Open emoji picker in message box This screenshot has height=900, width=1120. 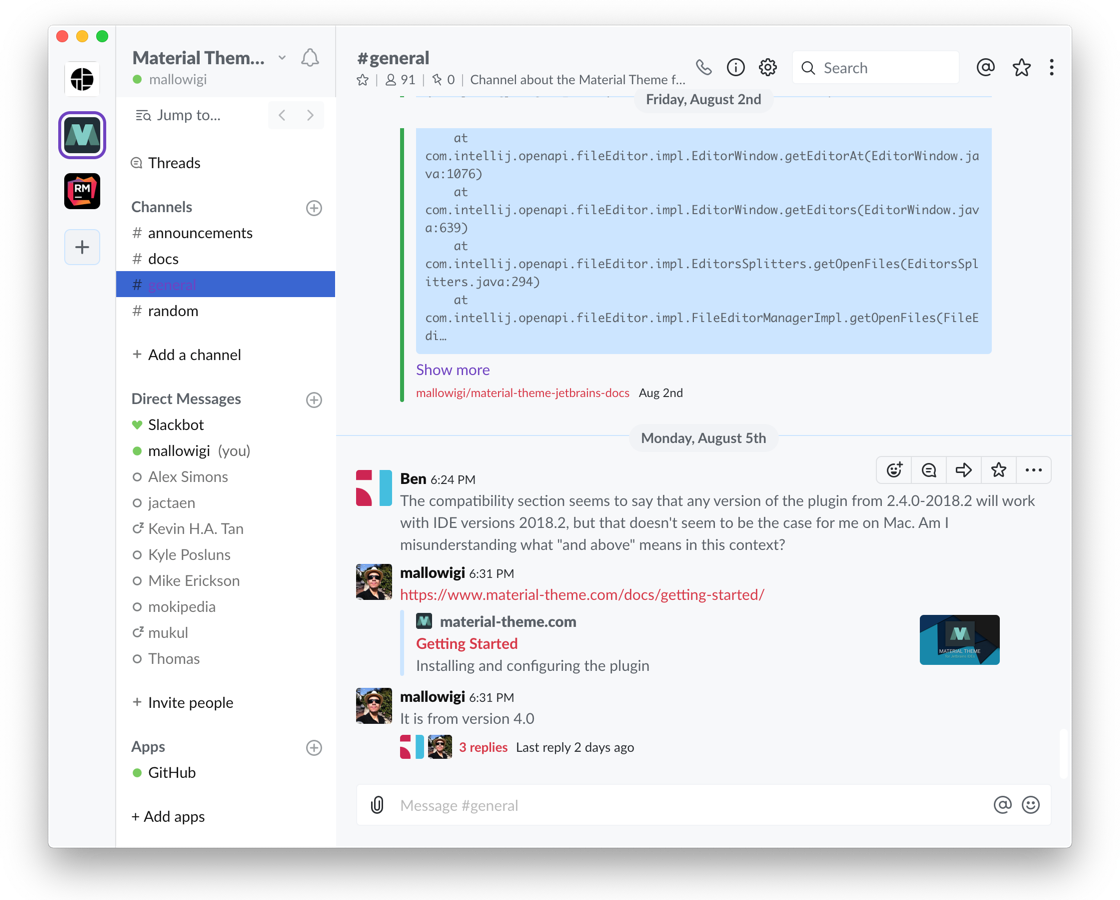pos(1031,805)
